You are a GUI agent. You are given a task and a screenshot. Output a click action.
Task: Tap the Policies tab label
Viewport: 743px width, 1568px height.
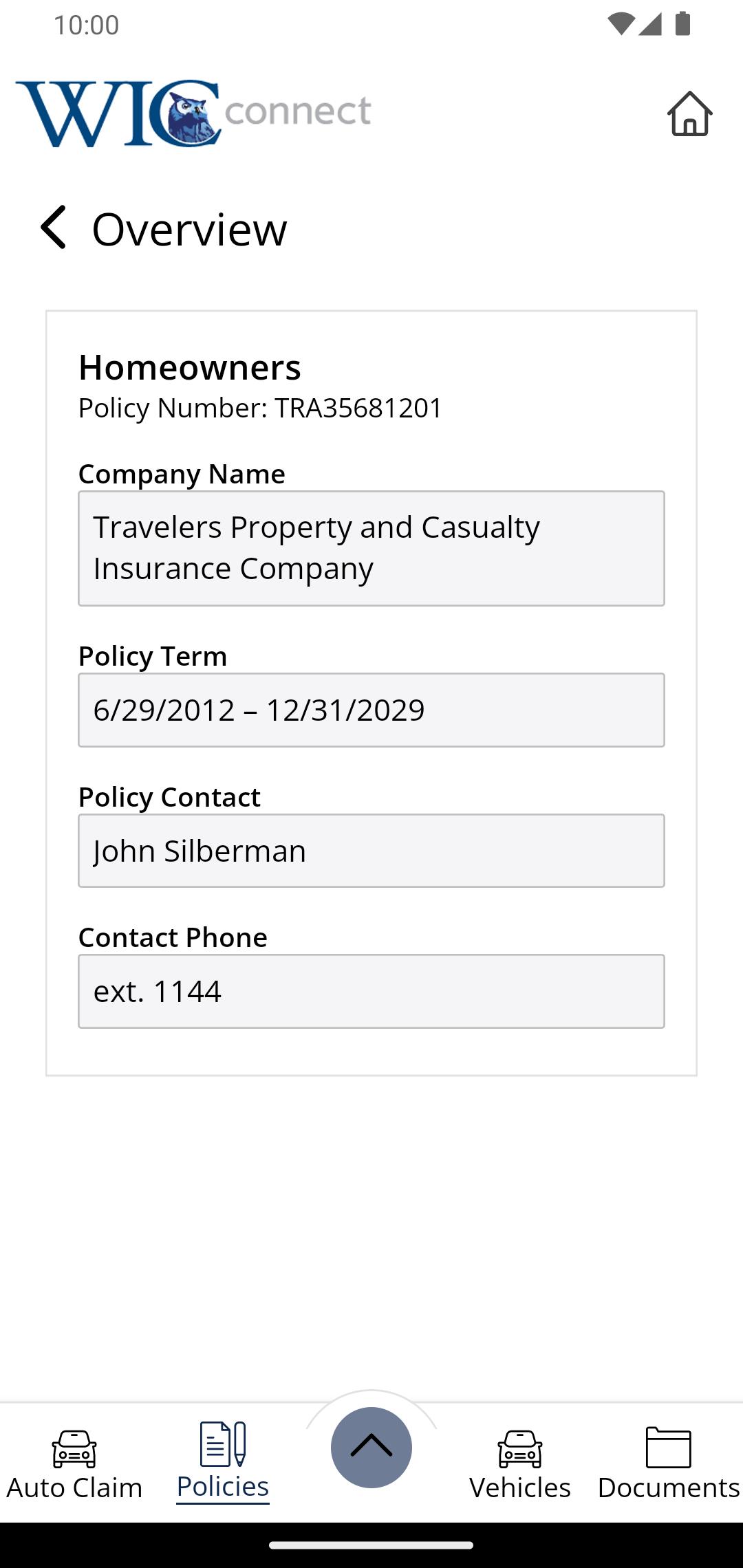[223, 1487]
